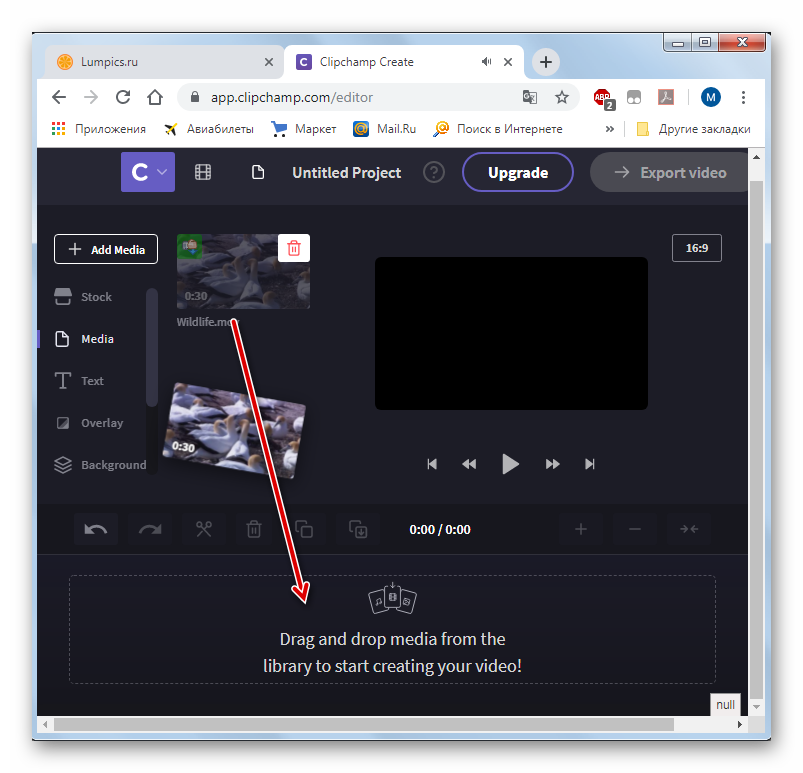This screenshot has height=773, width=803.
Task: Open the Clipchamp logo menu dropdown
Action: pos(147,172)
